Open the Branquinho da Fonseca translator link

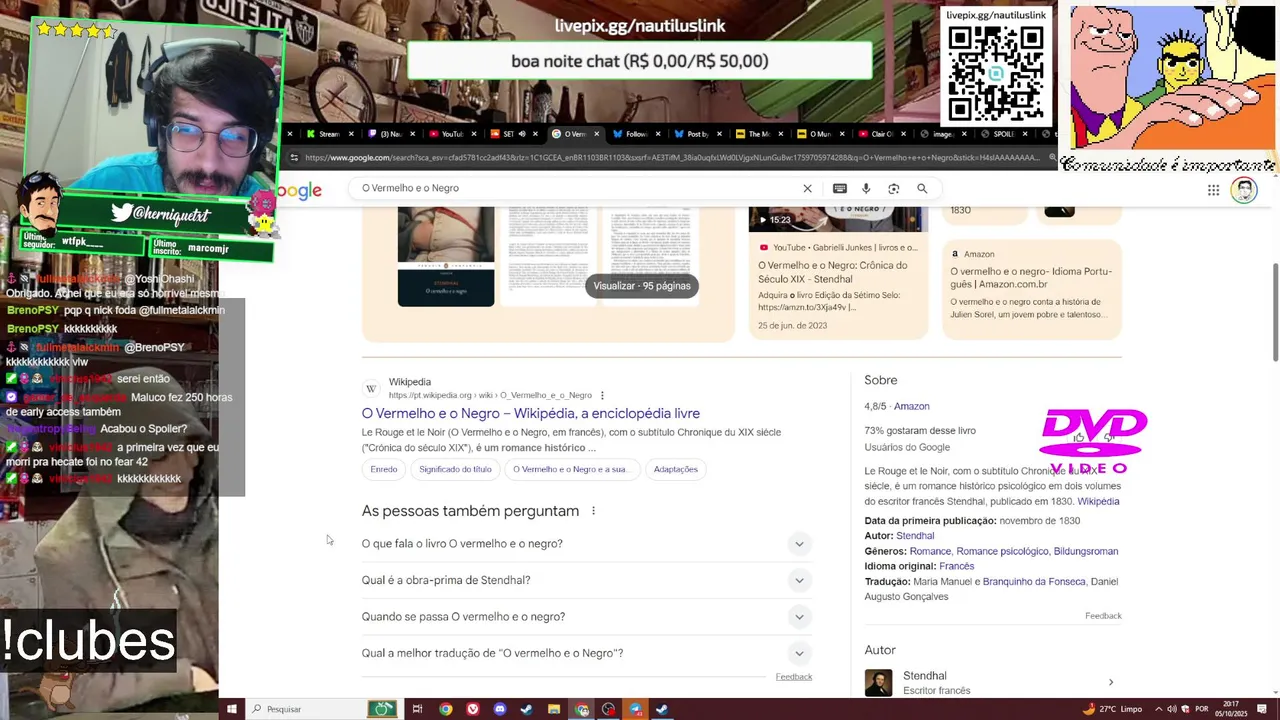(x=1033, y=581)
